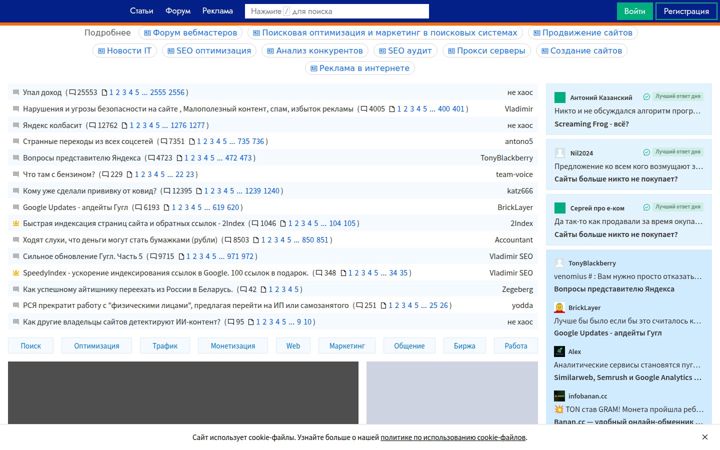Screen dimensions: 720x450
Task: Close the cookie notice banner
Action: [705, 437]
